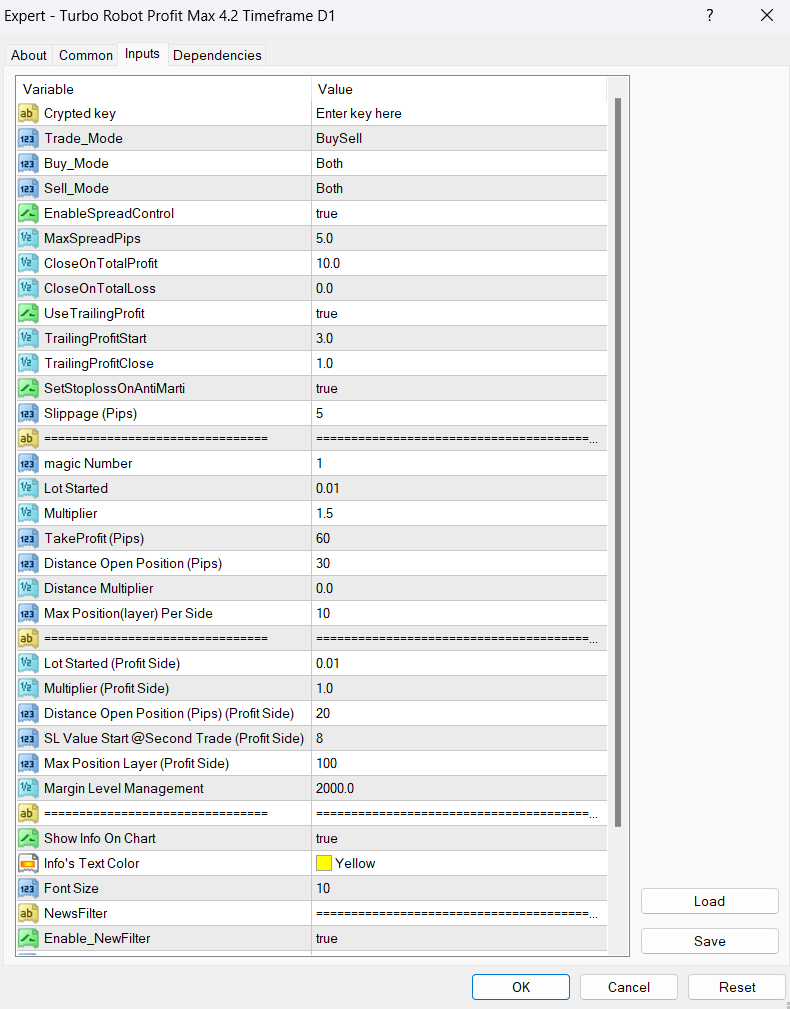Click the boolean icon beside EnableSpreadControl
This screenshot has height=1009, width=790.
point(29,213)
